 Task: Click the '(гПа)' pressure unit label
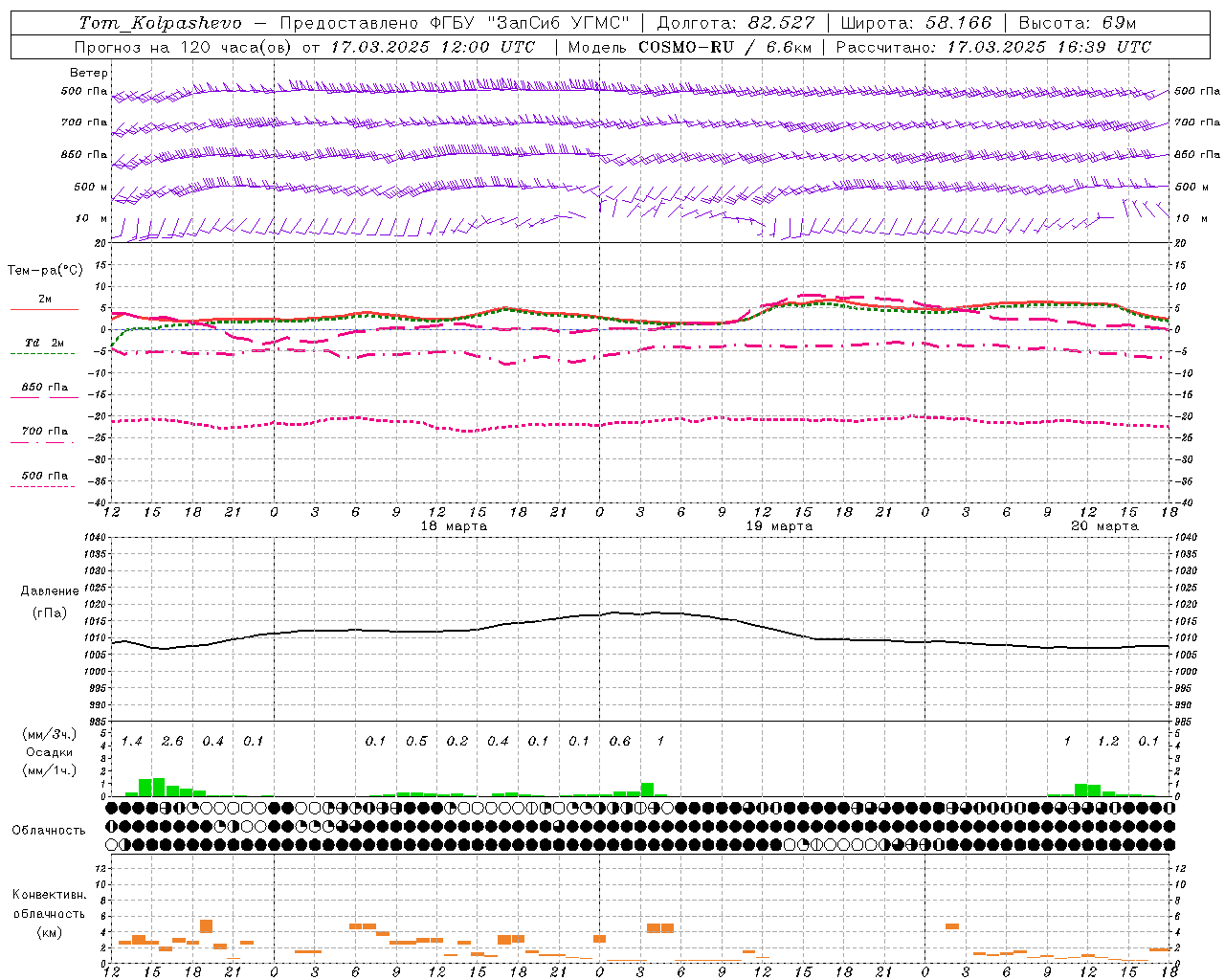coord(48,613)
